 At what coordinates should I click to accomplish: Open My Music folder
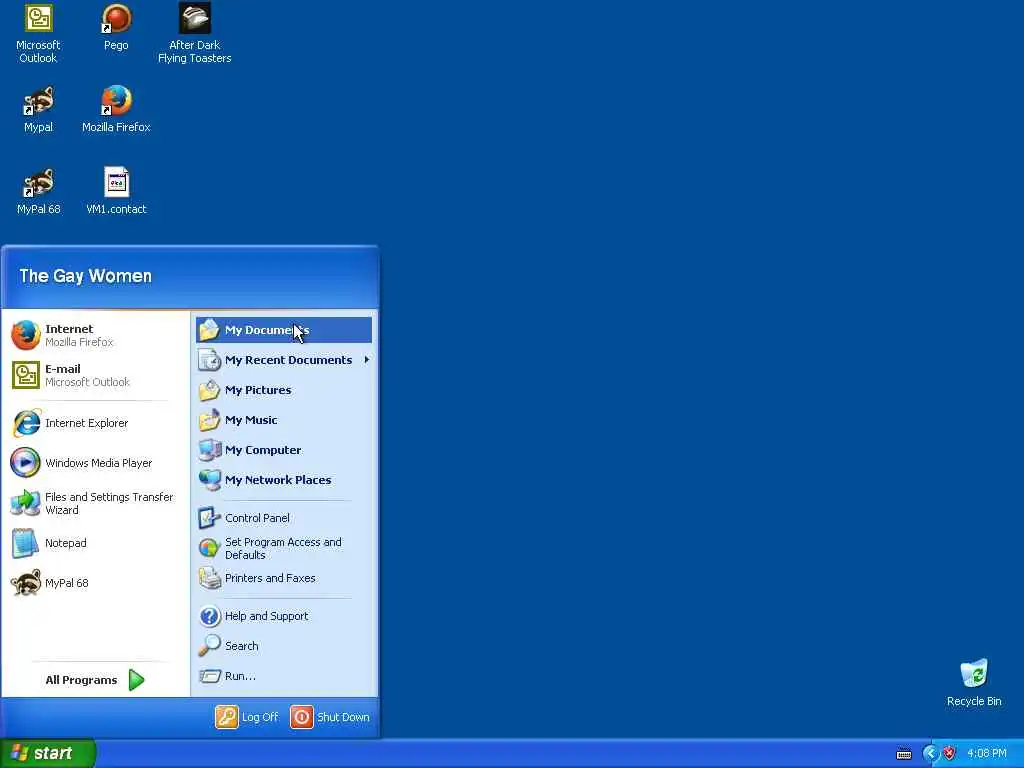click(284, 420)
